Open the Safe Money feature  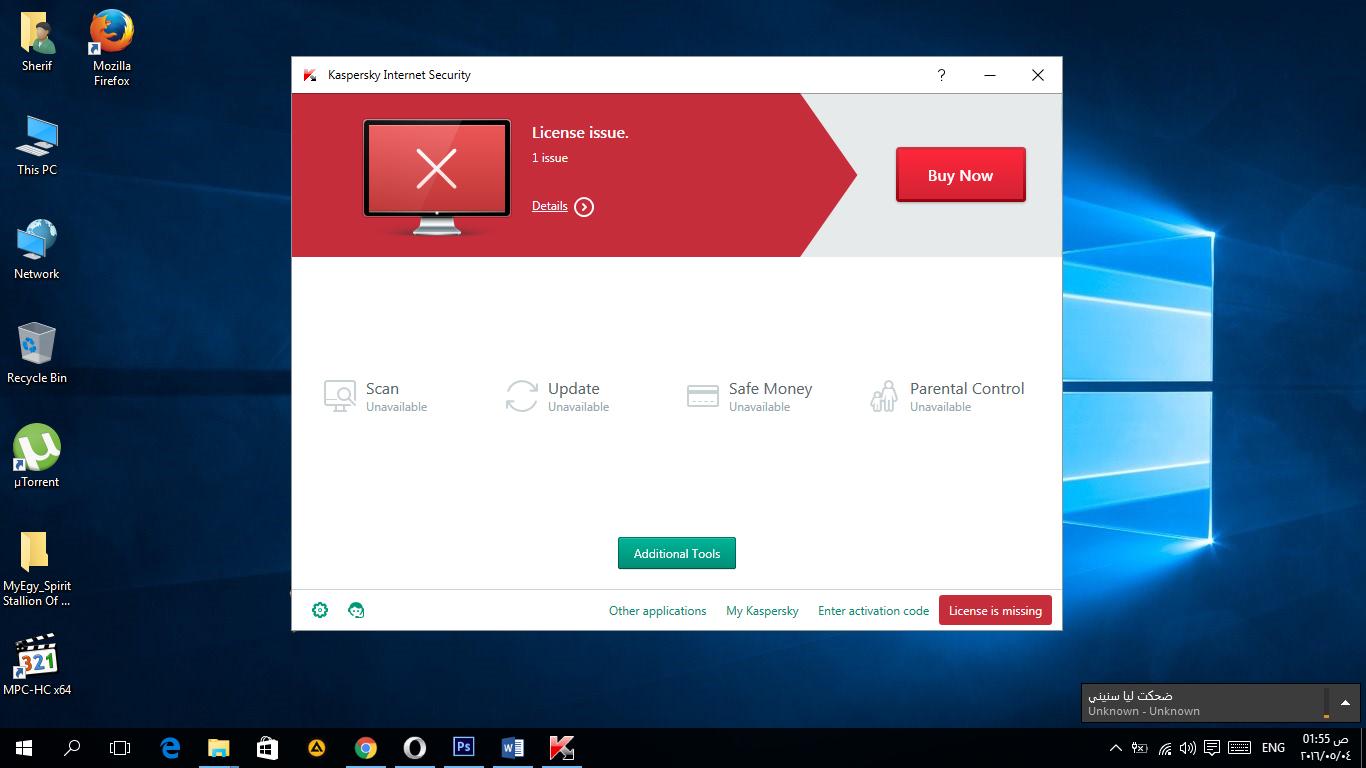(749, 396)
